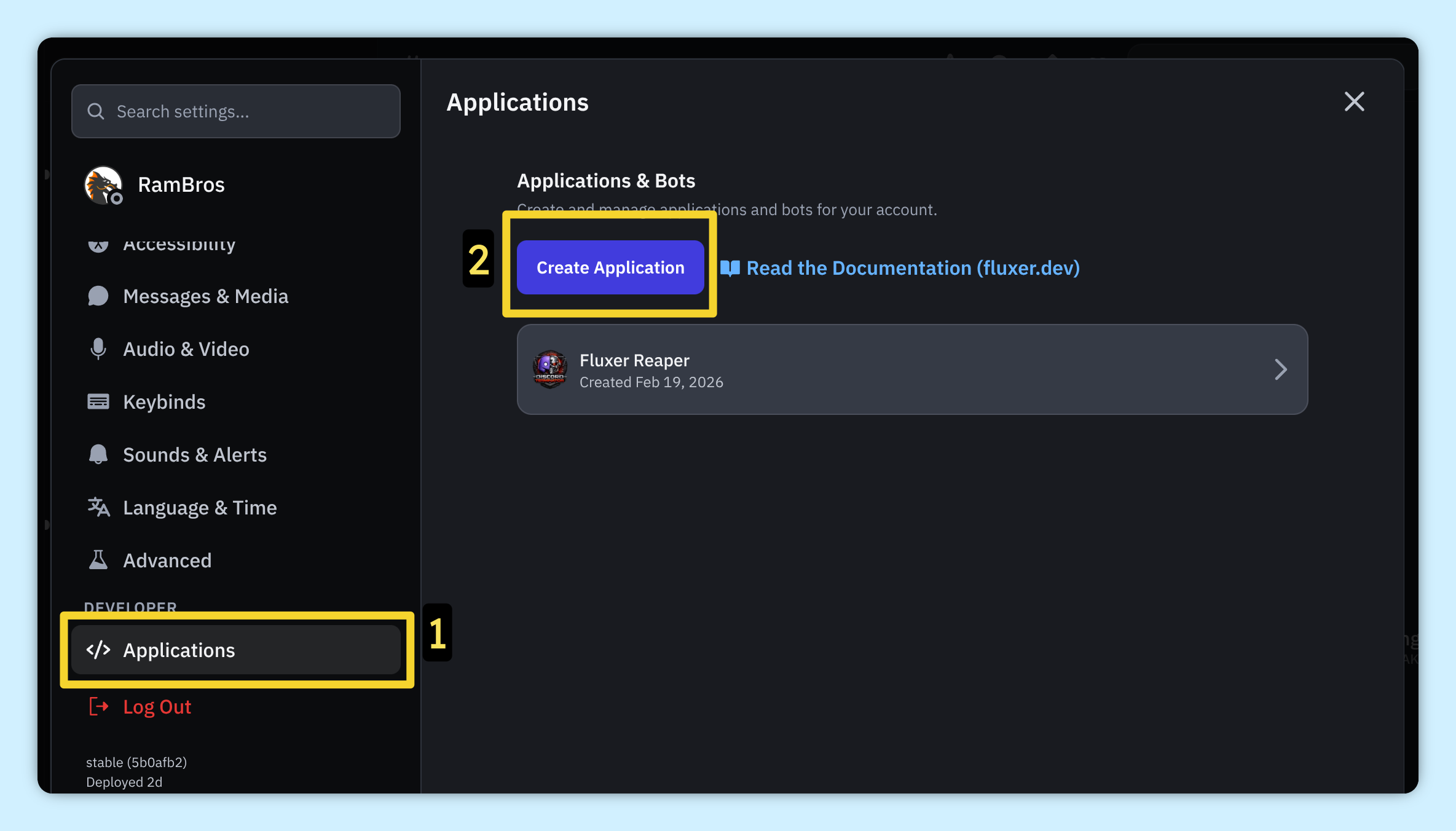This screenshot has height=831, width=1456.
Task: Click the Applications page title
Action: pyautogui.click(x=517, y=102)
